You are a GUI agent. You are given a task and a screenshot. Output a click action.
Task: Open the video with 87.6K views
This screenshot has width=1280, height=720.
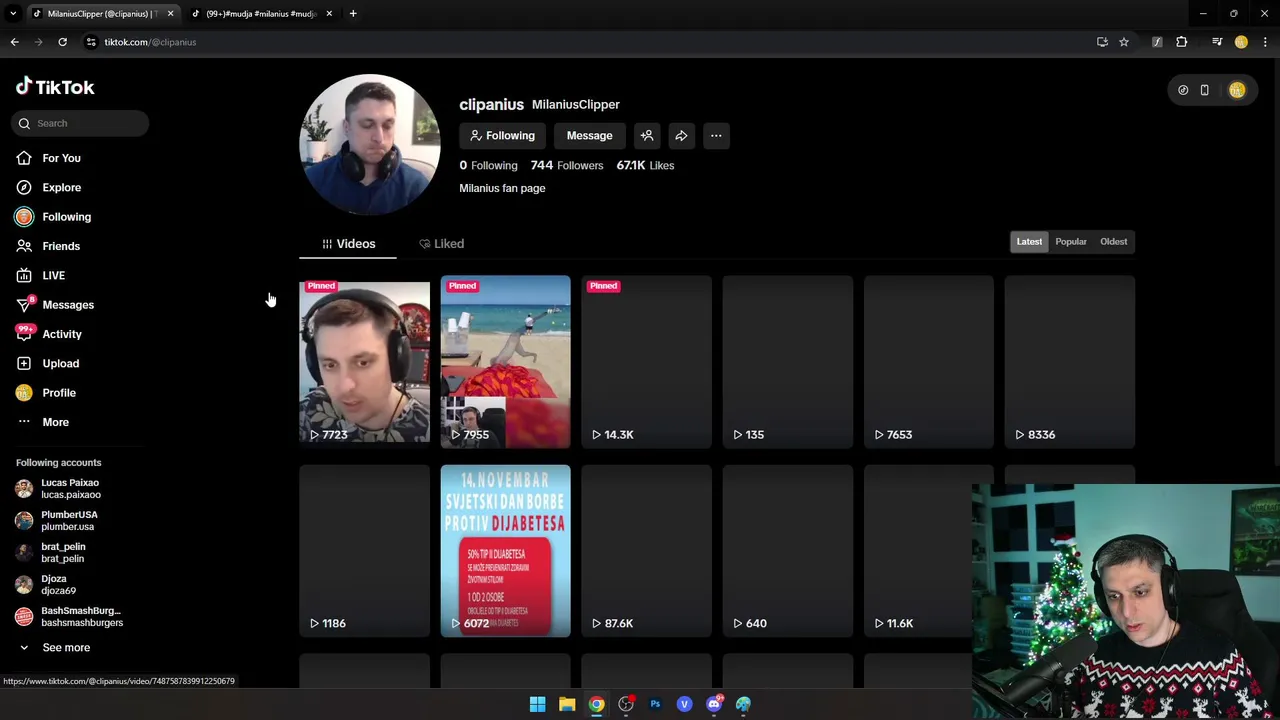click(646, 550)
